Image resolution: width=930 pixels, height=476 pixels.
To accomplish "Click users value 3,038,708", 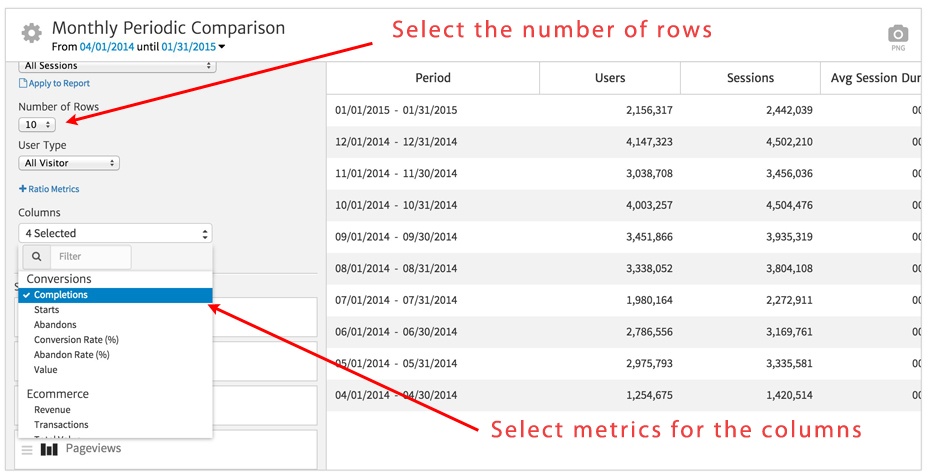I will click(649, 174).
